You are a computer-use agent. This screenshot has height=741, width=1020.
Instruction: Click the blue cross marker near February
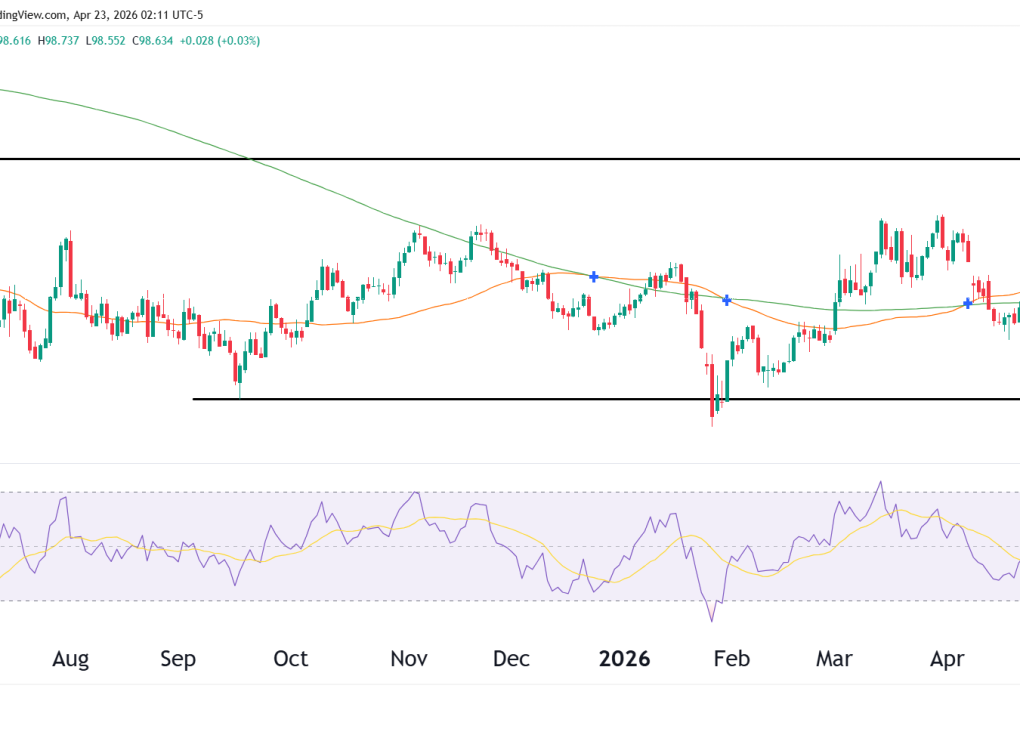tap(727, 300)
